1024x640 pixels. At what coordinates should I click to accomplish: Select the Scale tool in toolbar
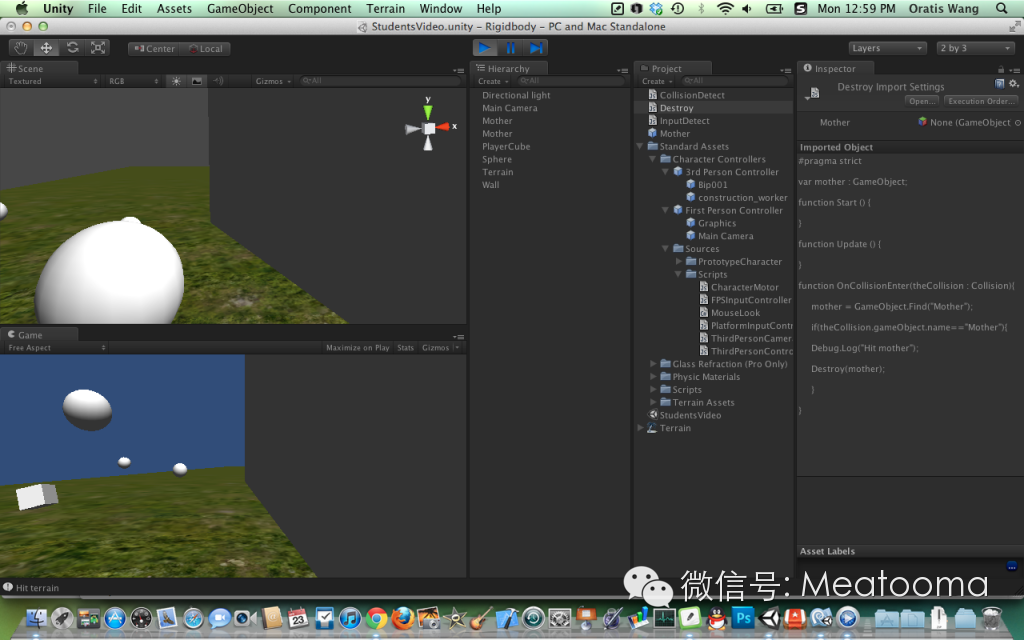pyautogui.click(x=97, y=48)
